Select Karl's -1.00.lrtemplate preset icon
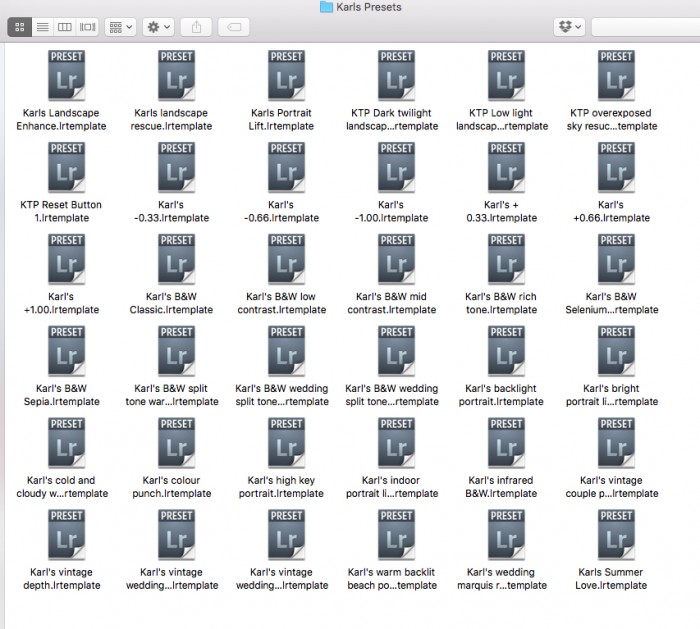This screenshot has width=700, height=629. point(396,167)
